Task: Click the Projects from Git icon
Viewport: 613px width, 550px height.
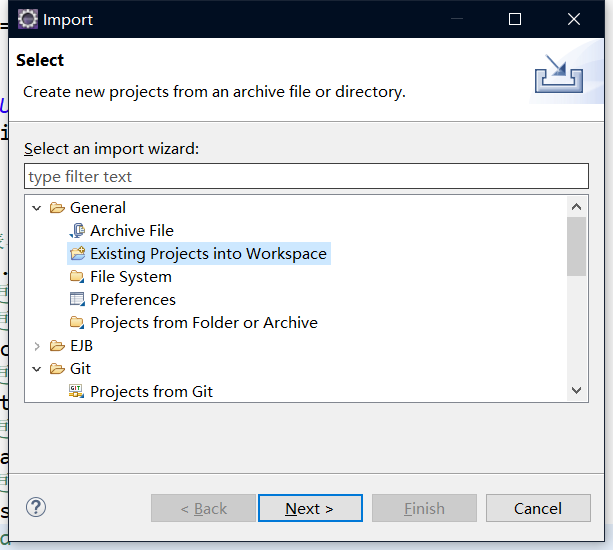Action: click(x=77, y=392)
